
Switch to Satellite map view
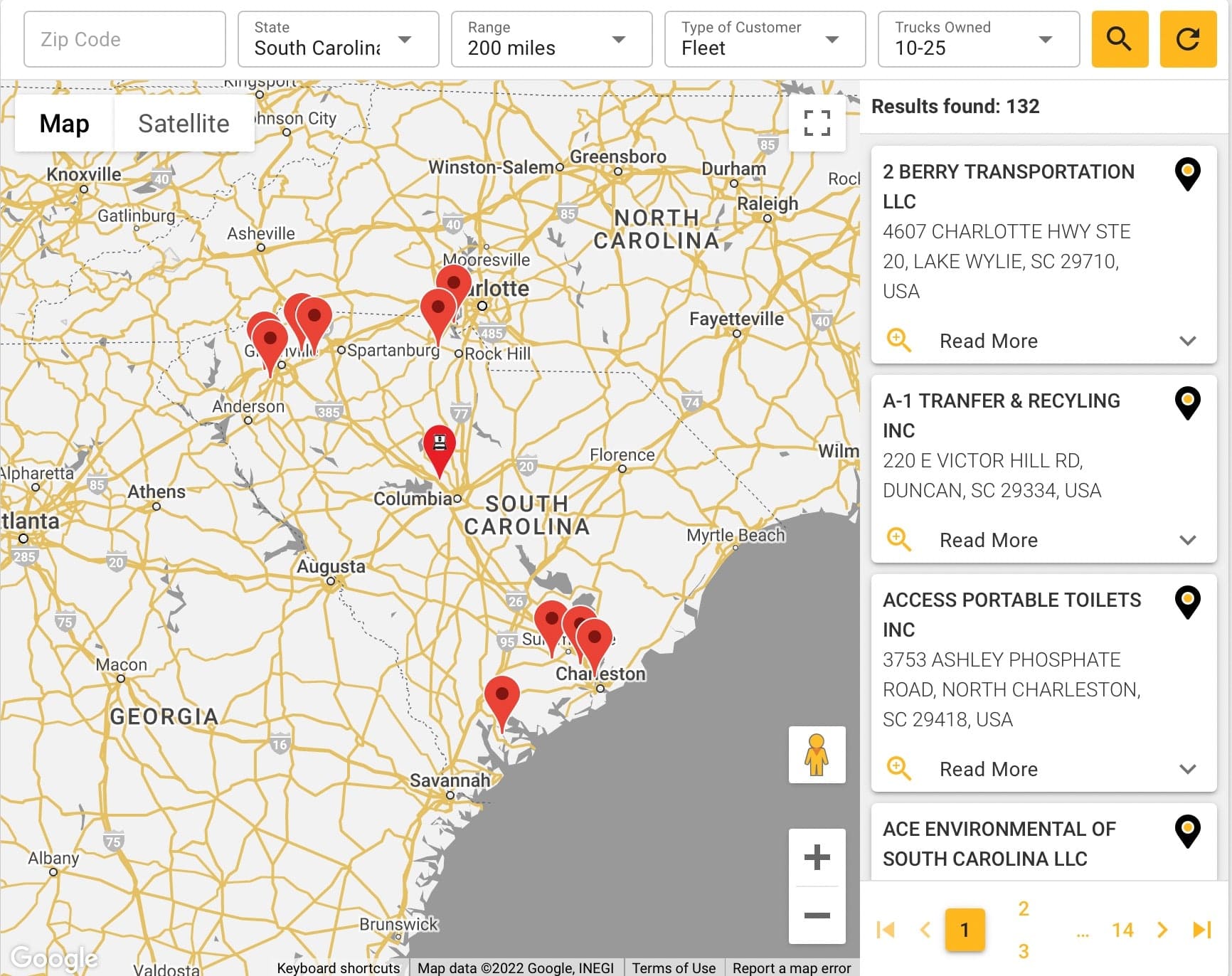coord(184,123)
